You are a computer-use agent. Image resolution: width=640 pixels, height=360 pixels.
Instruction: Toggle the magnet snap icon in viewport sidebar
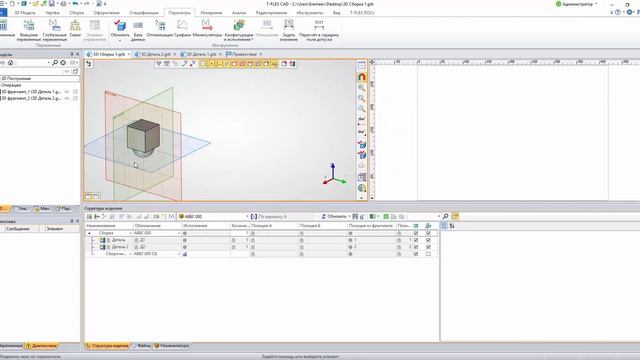click(362, 77)
